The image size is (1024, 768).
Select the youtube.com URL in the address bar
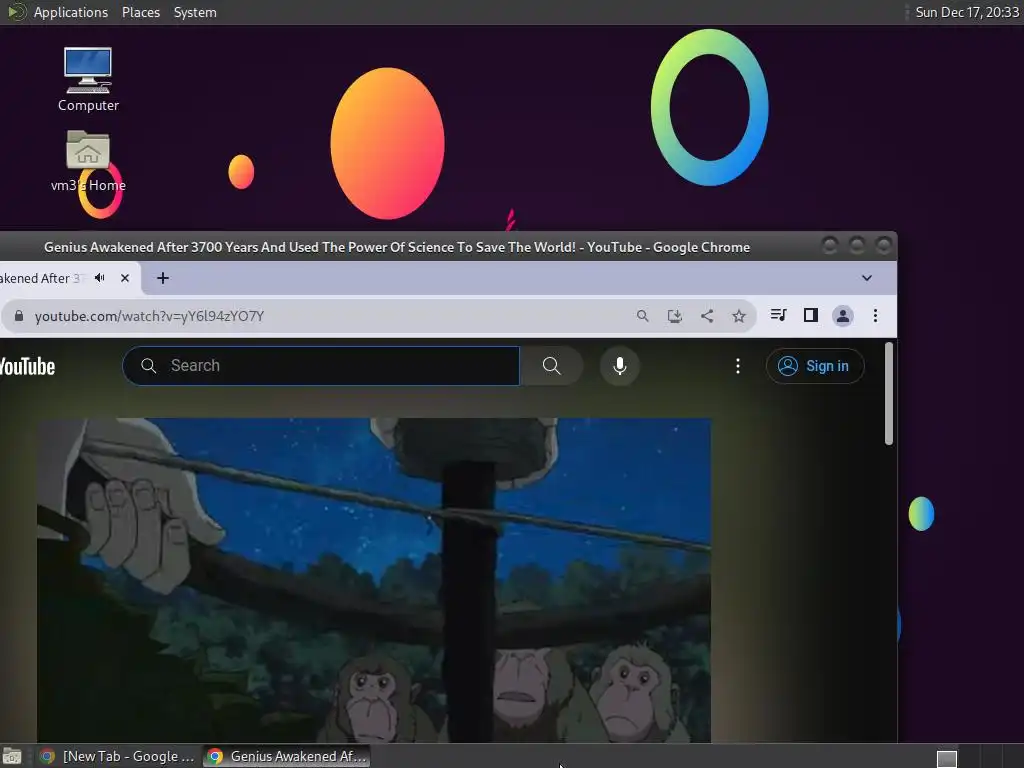pyautogui.click(x=150, y=316)
